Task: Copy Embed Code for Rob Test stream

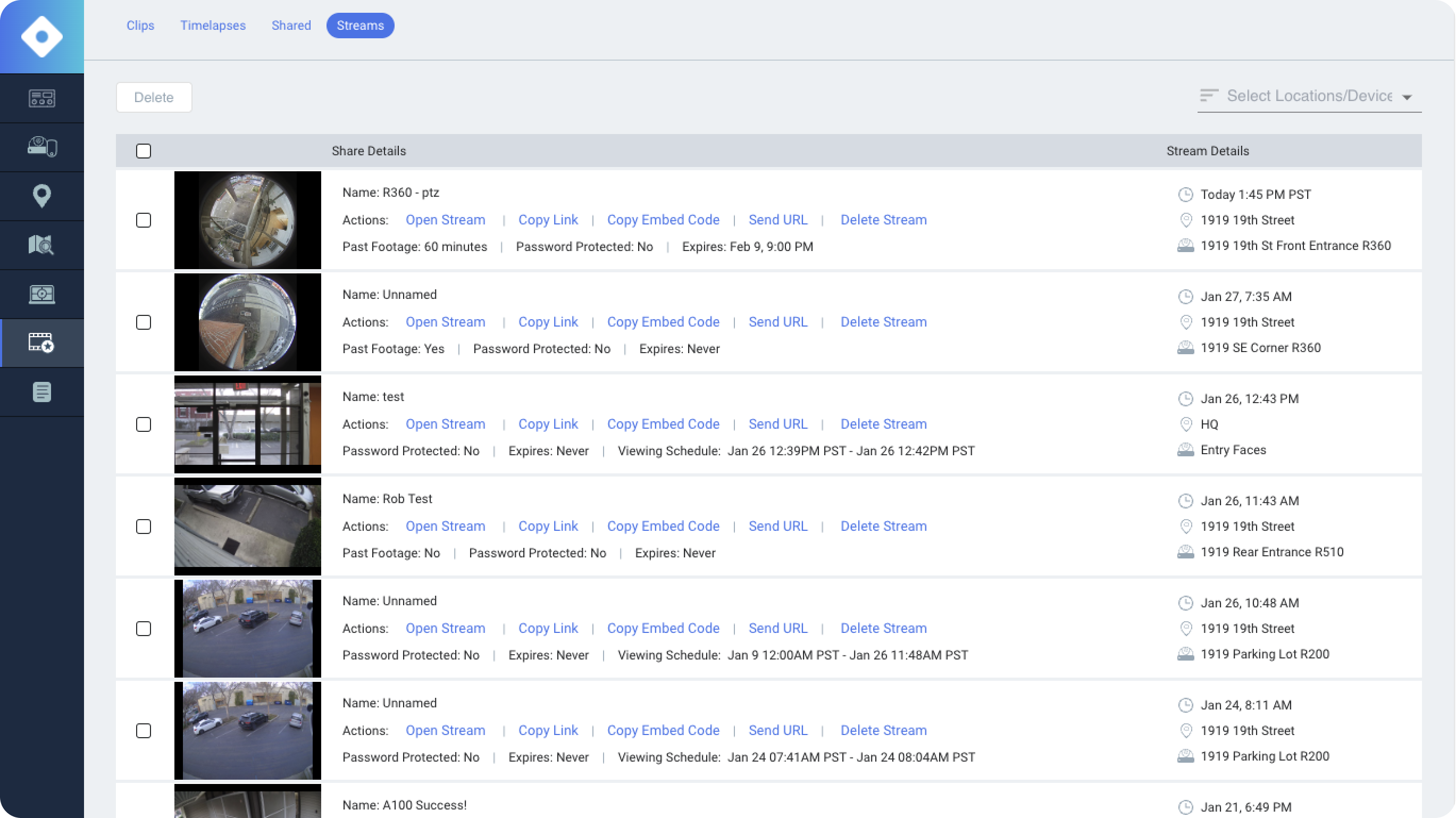Action: (x=663, y=527)
